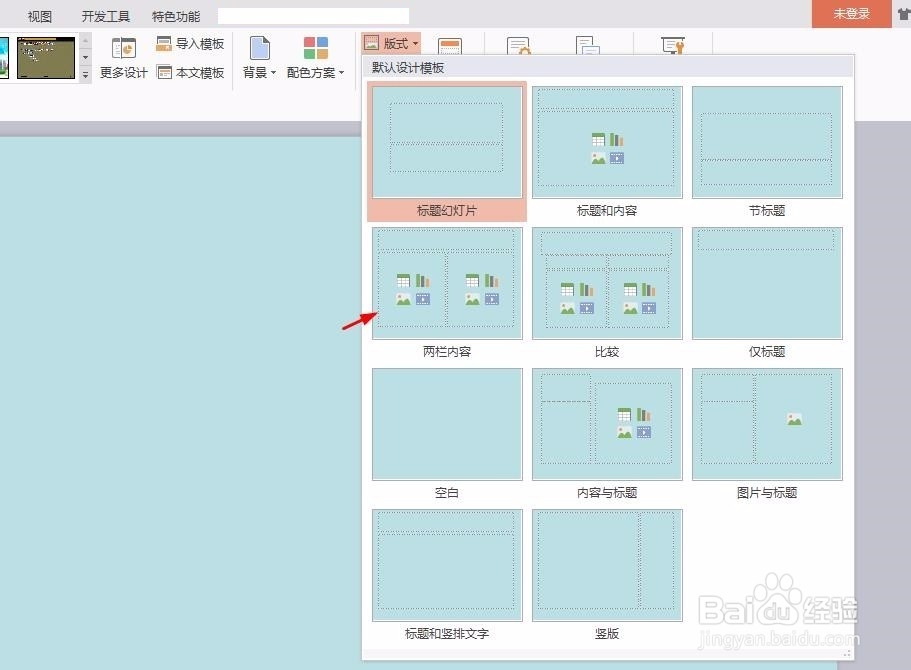
Task: Show next row of design themes
Action: (85, 58)
